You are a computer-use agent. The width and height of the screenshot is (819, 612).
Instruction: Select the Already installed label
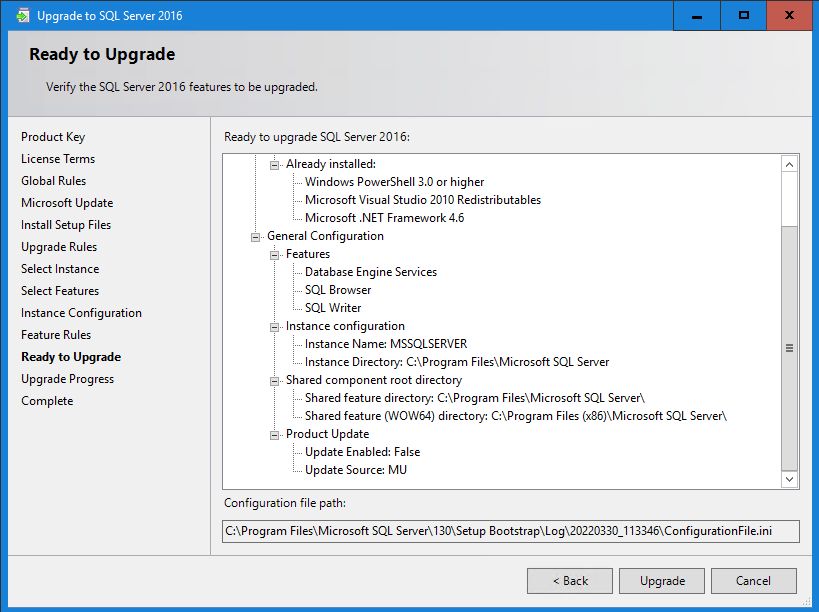331,164
